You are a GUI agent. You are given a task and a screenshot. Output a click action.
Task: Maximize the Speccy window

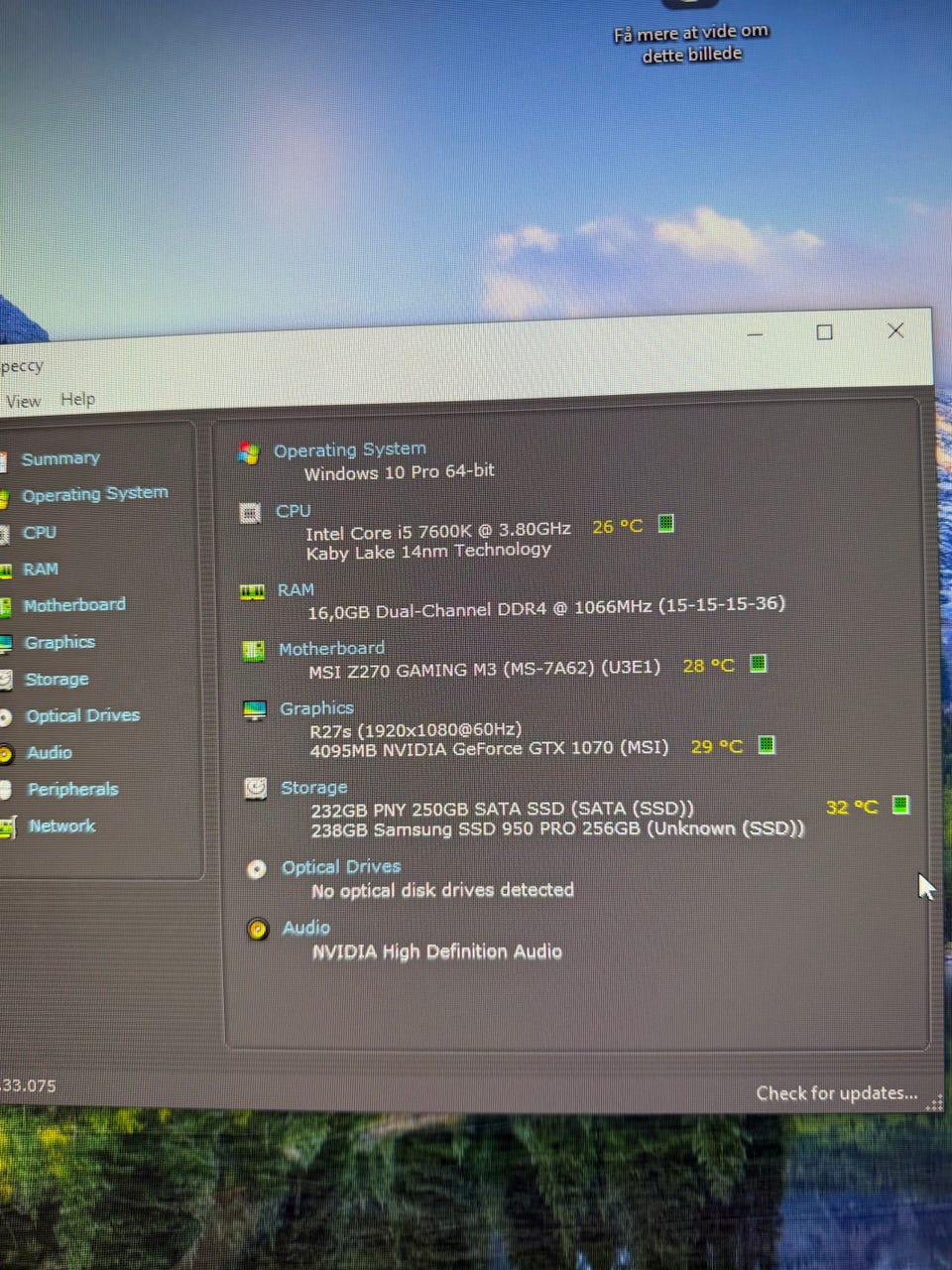(825, 332)
